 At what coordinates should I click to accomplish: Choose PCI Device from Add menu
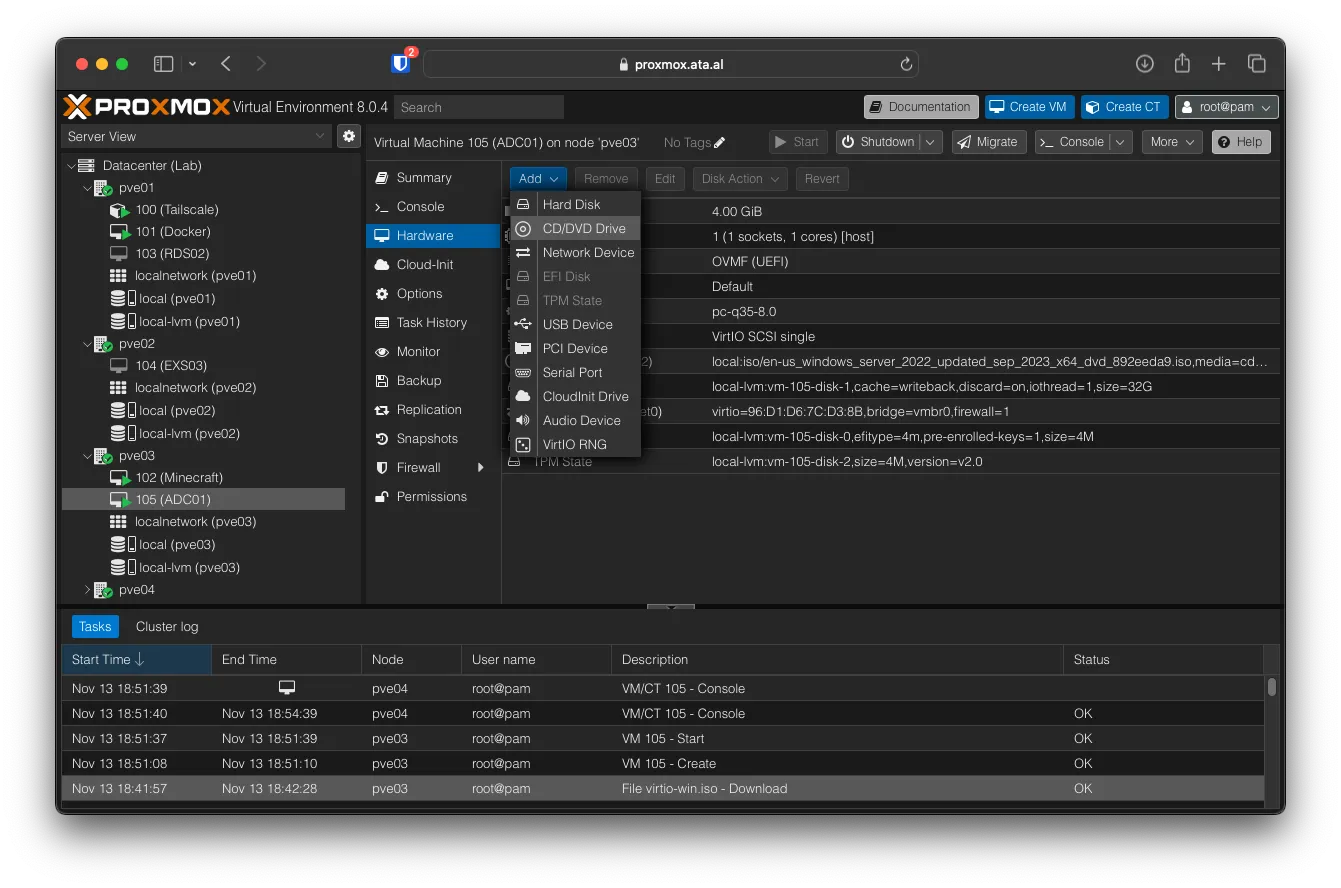pos(575,348)
